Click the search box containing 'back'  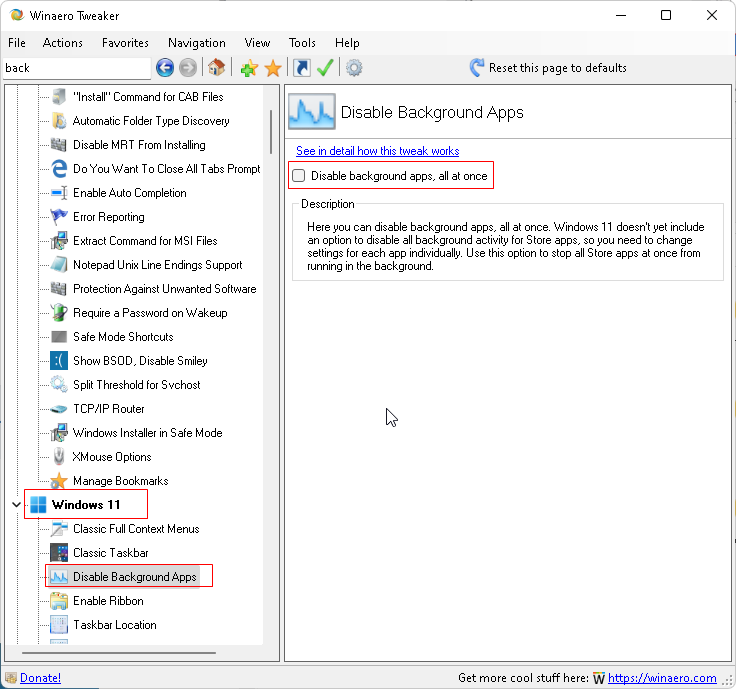pyautogui.click(x=77, y=68)
